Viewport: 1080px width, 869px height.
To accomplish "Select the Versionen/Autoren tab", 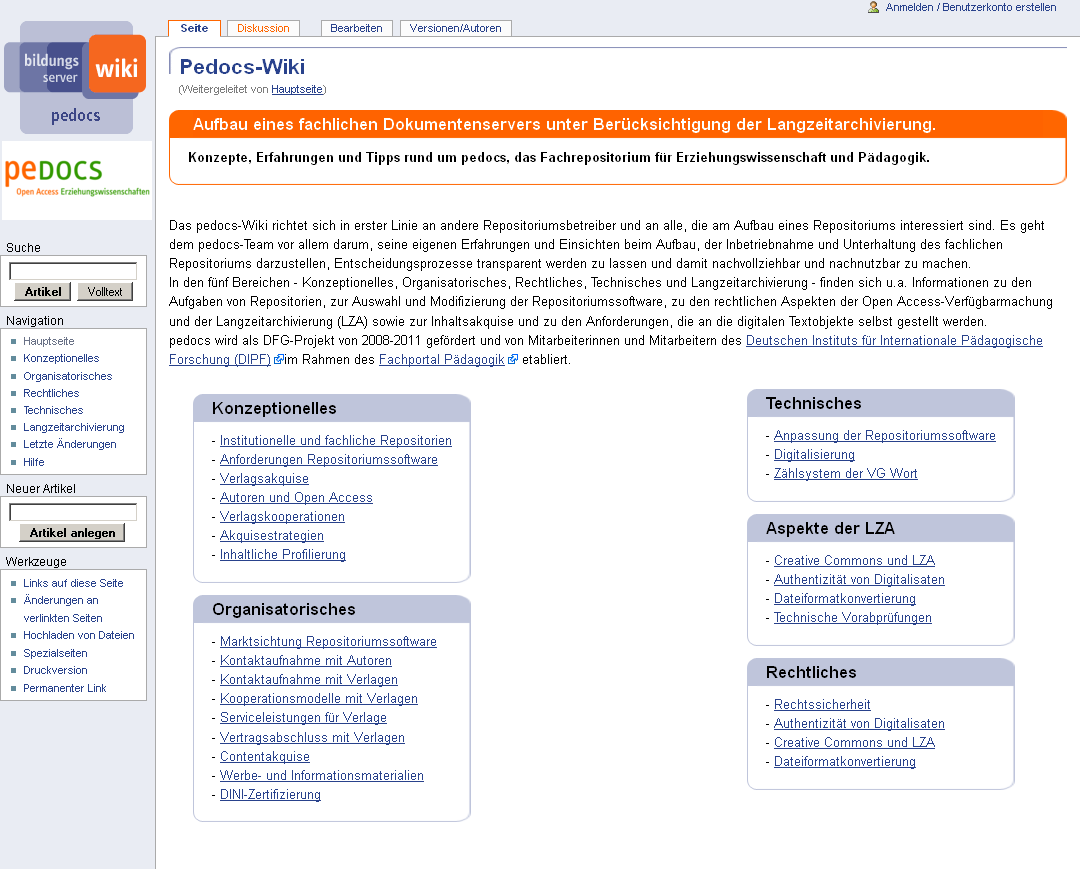I will click(455, 28).
